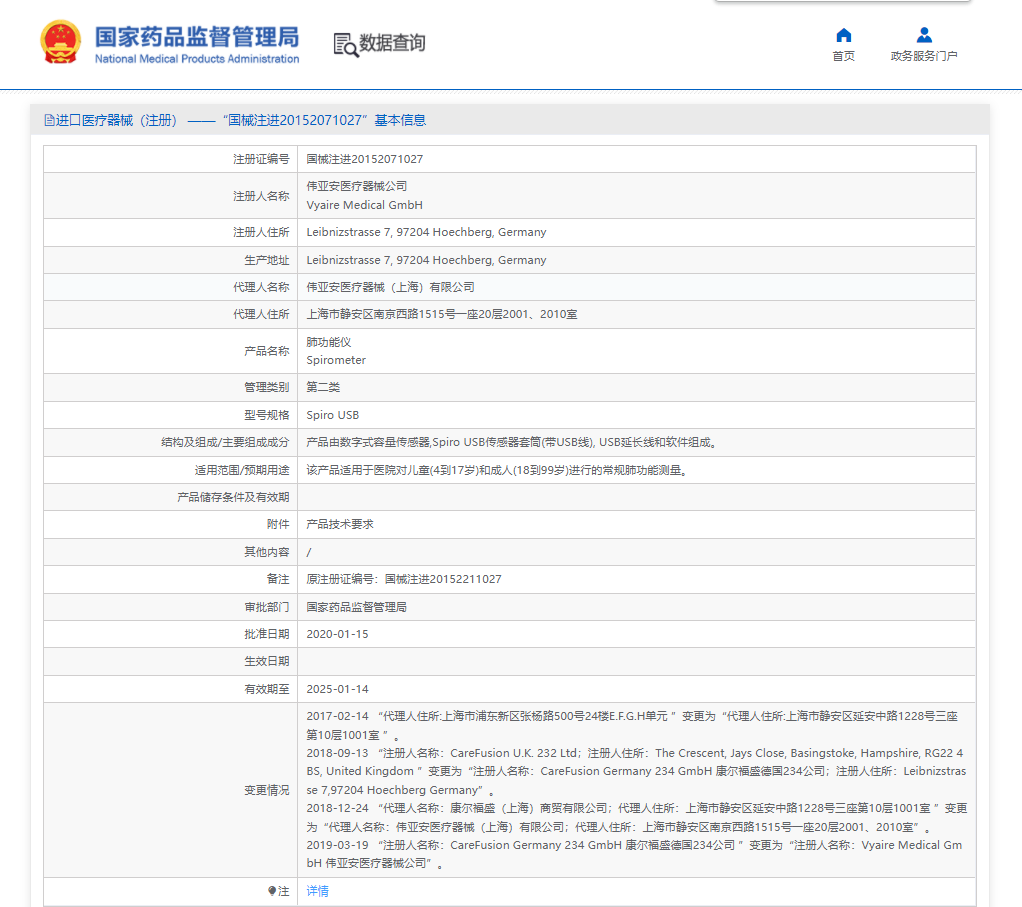Image resolution: width=1022 pixels, height=907 pixels.
Task: Click the 2018-09-13 change record
Action: [x=636, y=771]
